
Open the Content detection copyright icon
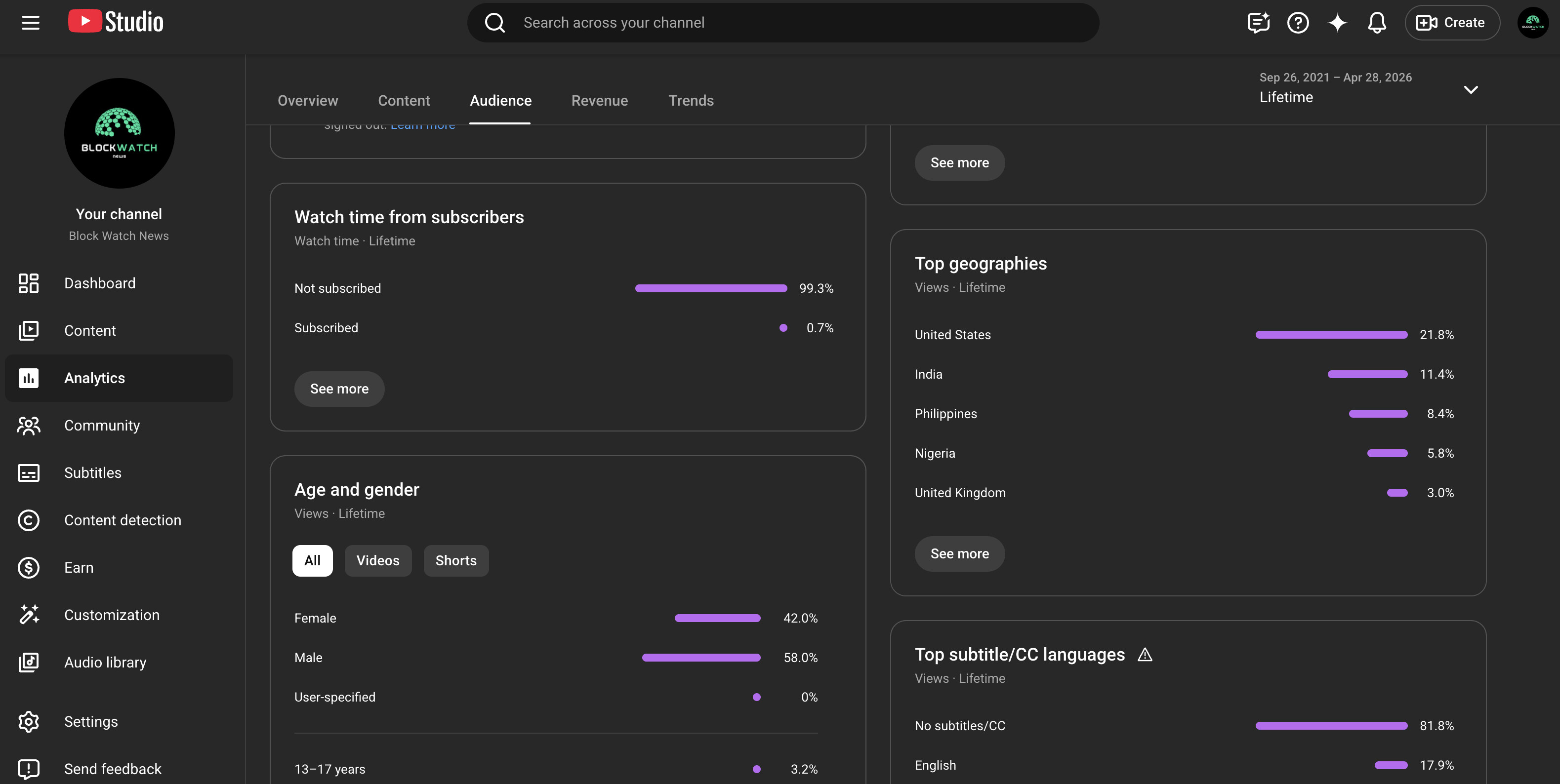[29, 520]
